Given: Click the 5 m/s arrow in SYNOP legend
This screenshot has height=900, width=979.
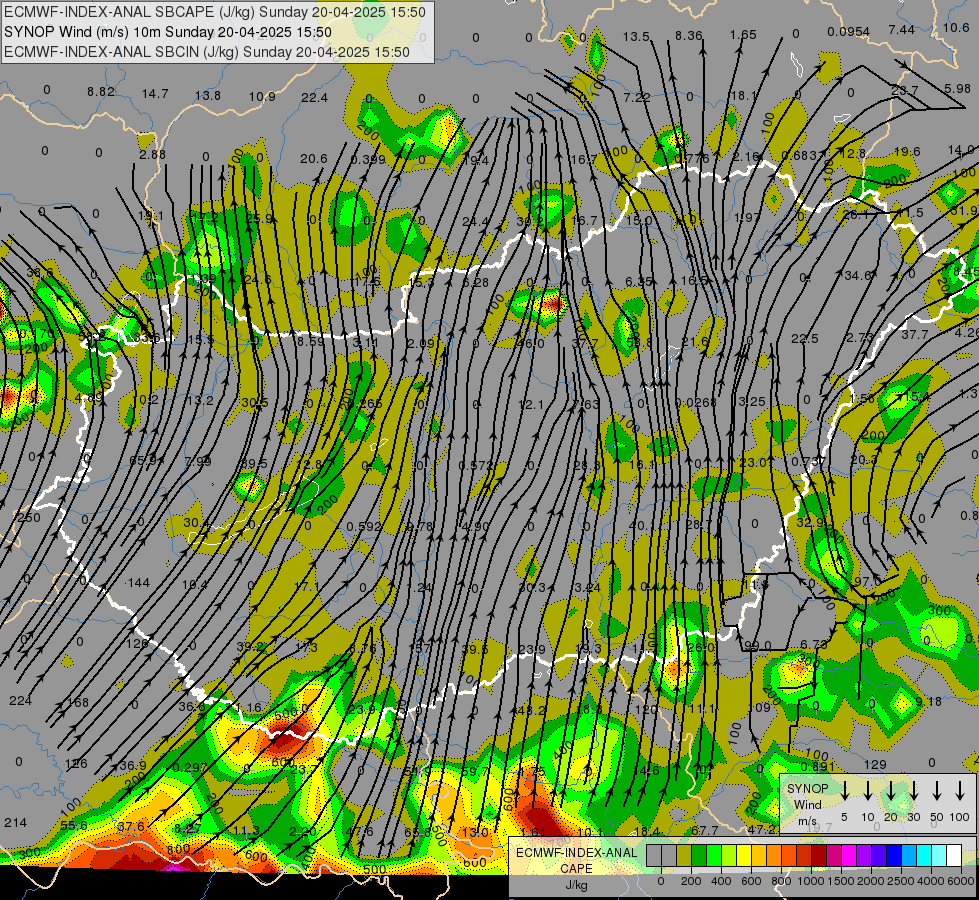Looking at the screenshot, I should (x=844, y=791).
